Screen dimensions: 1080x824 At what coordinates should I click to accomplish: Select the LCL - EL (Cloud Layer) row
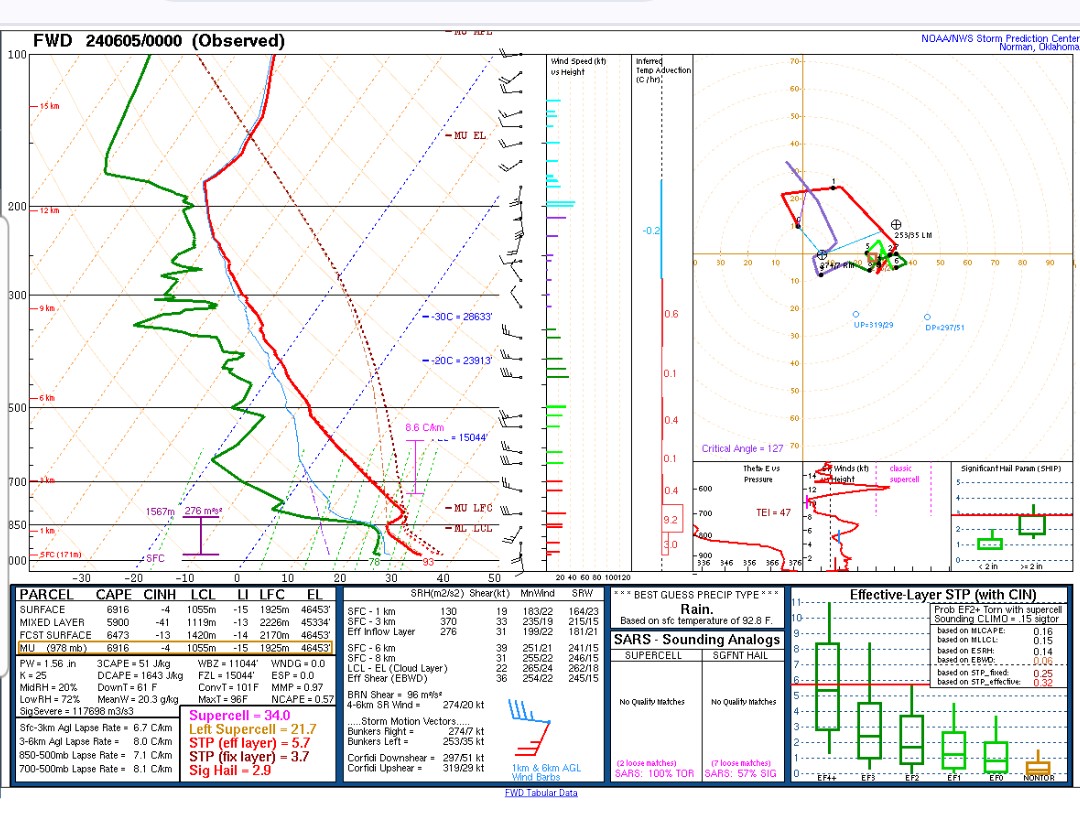point(473,668)
